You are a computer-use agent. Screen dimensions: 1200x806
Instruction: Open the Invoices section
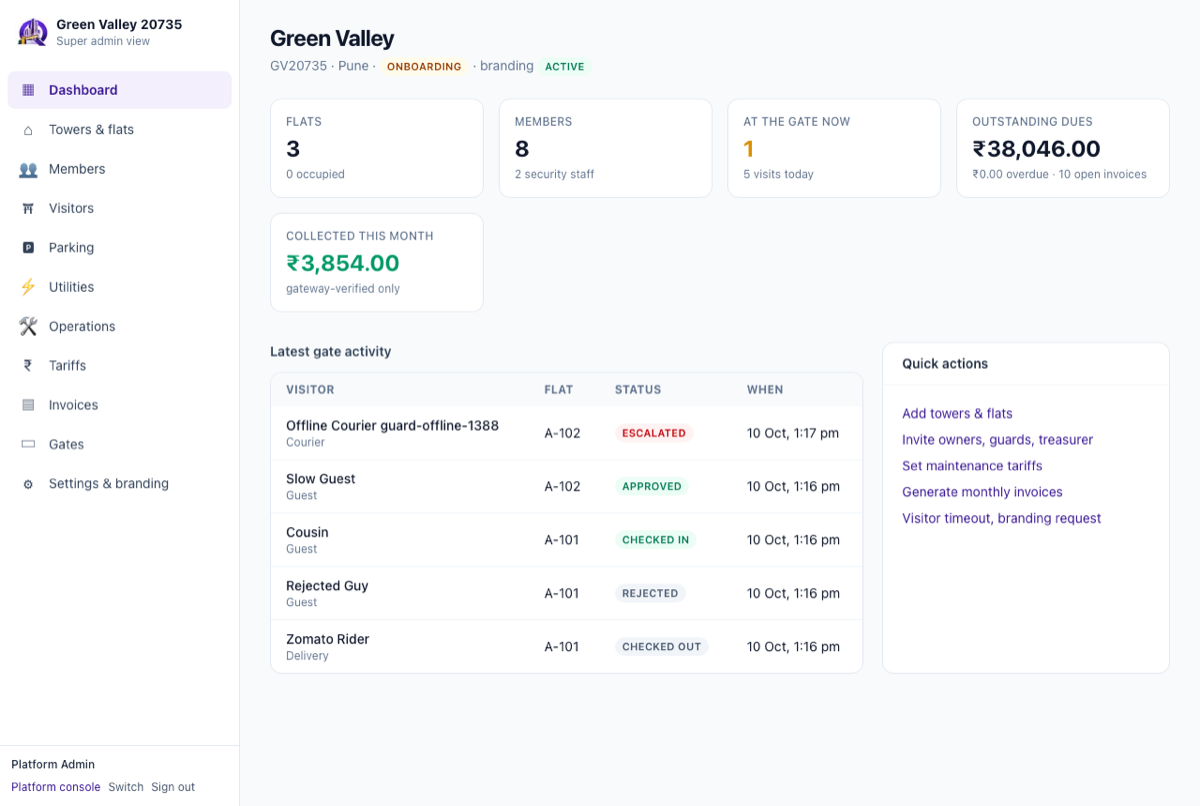pyautogui.click(x=120, y=405)
